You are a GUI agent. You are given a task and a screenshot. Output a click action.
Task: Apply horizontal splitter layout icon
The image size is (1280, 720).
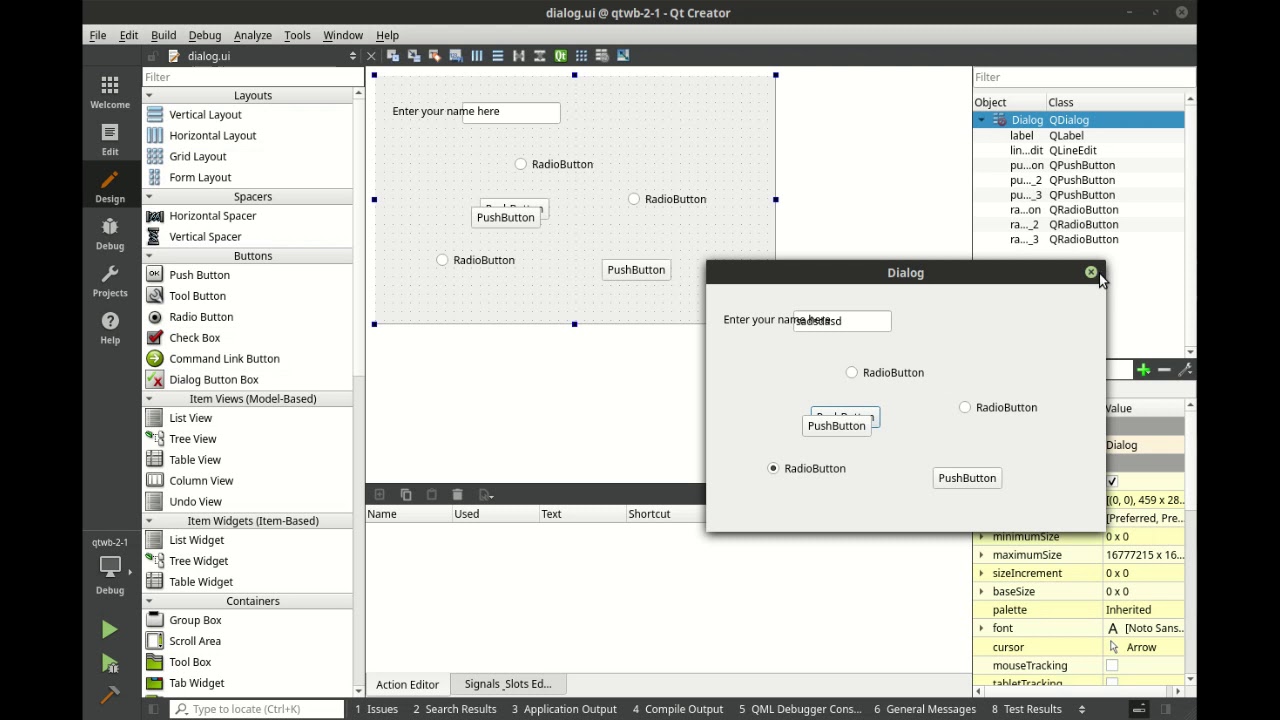[x=519, y=56]
